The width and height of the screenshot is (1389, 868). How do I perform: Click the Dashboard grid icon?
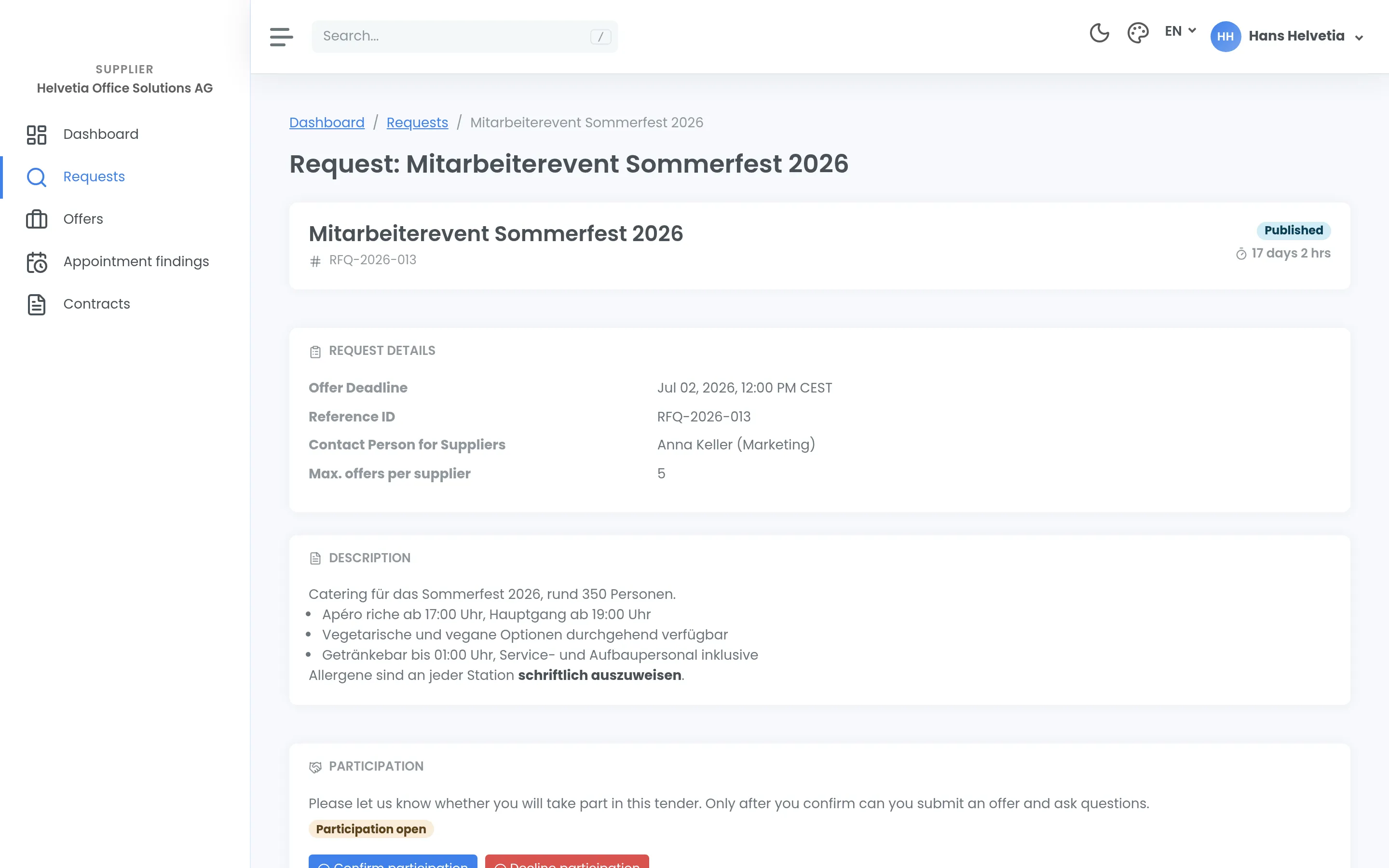point(37,135)
